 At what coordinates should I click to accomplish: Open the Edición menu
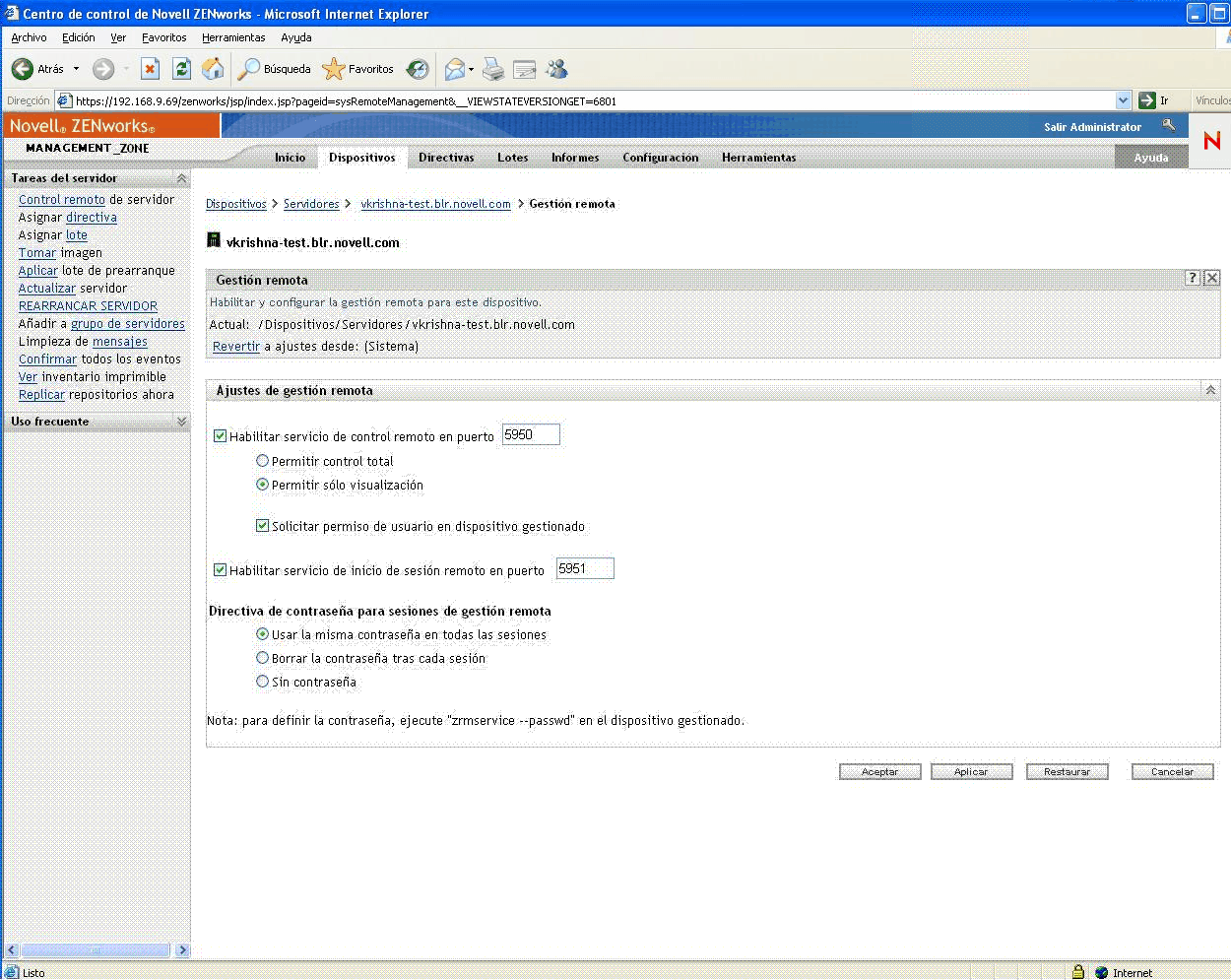point(79,37)
